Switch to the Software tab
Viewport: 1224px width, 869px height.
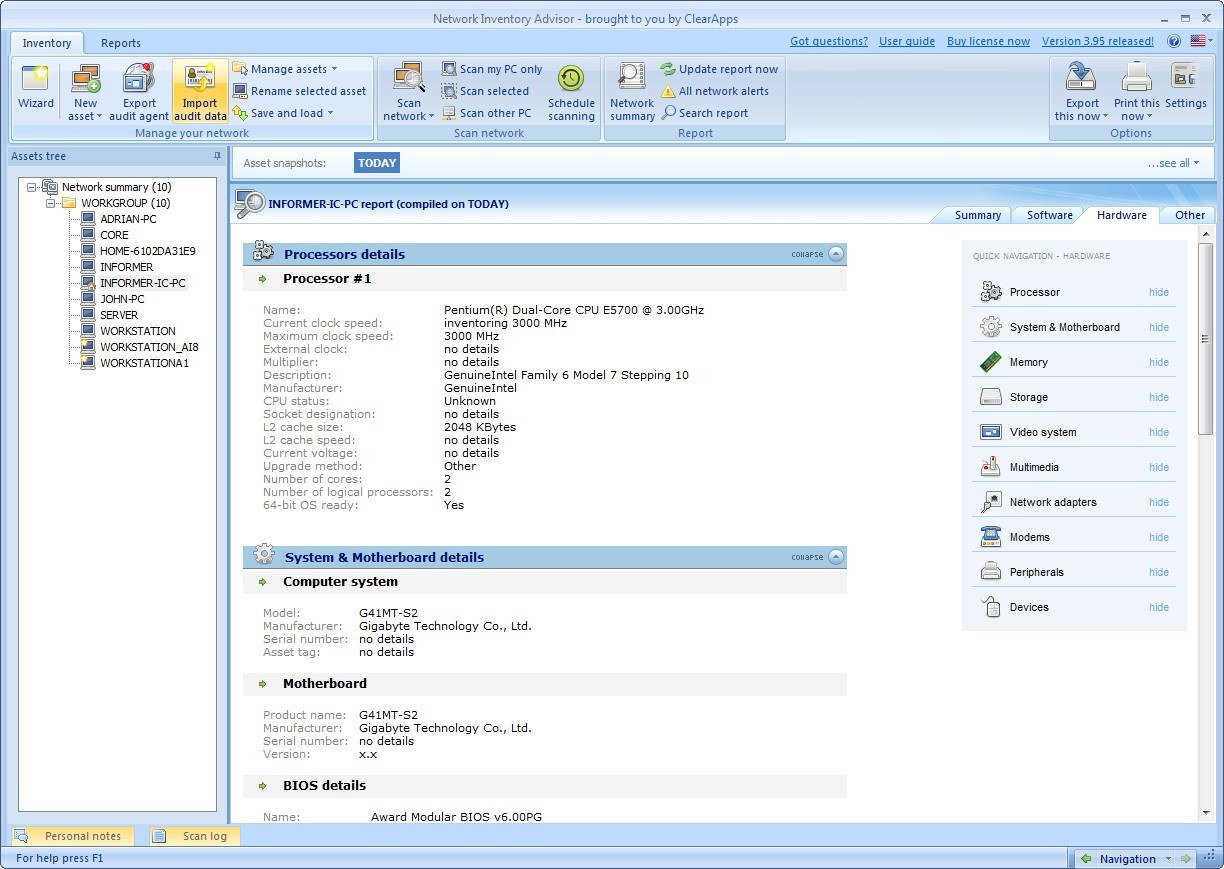(x=1048, y=214)
